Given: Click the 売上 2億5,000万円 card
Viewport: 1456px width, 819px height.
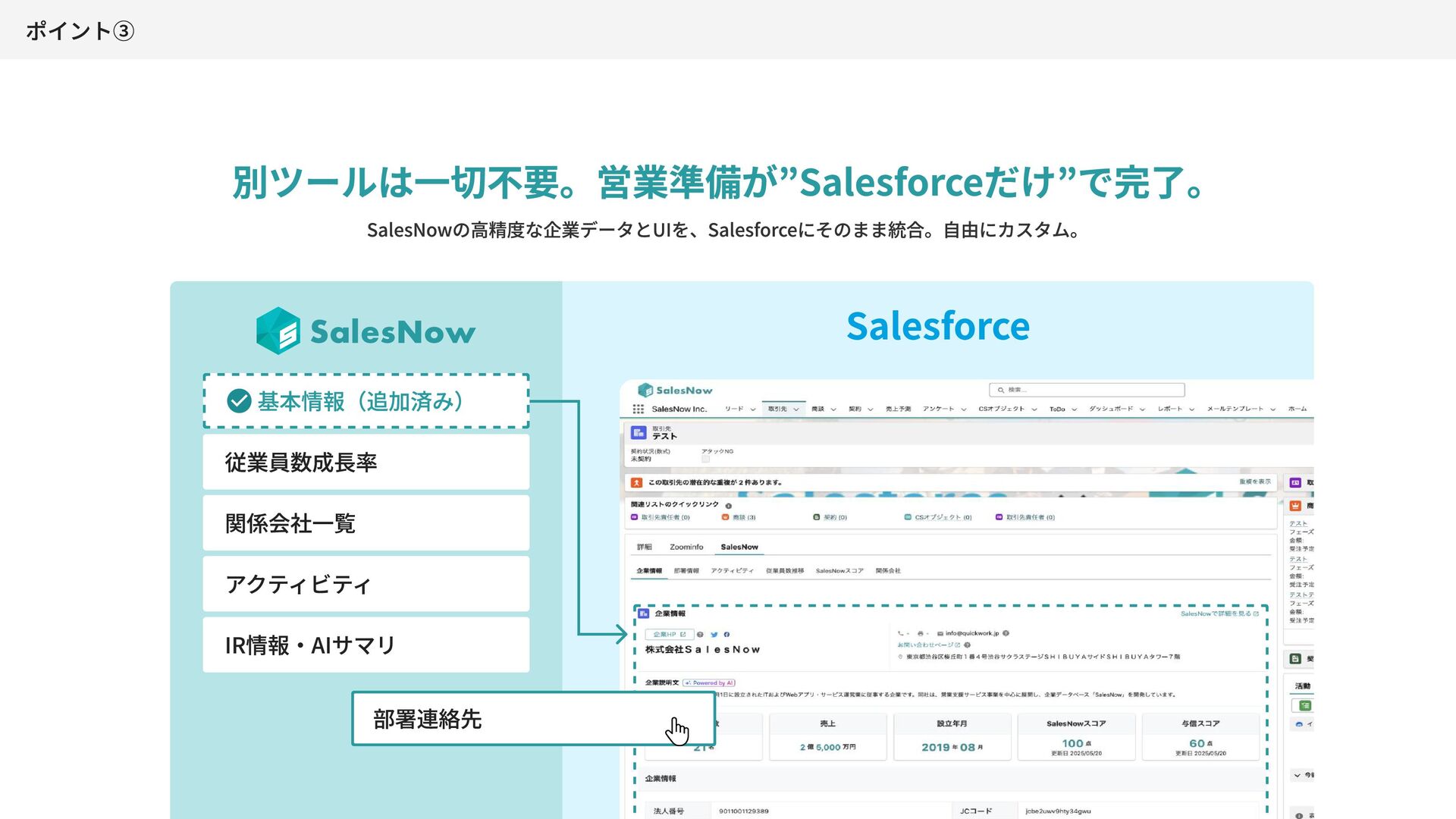Looking at the screenshot, I should [x=827, y=736].
